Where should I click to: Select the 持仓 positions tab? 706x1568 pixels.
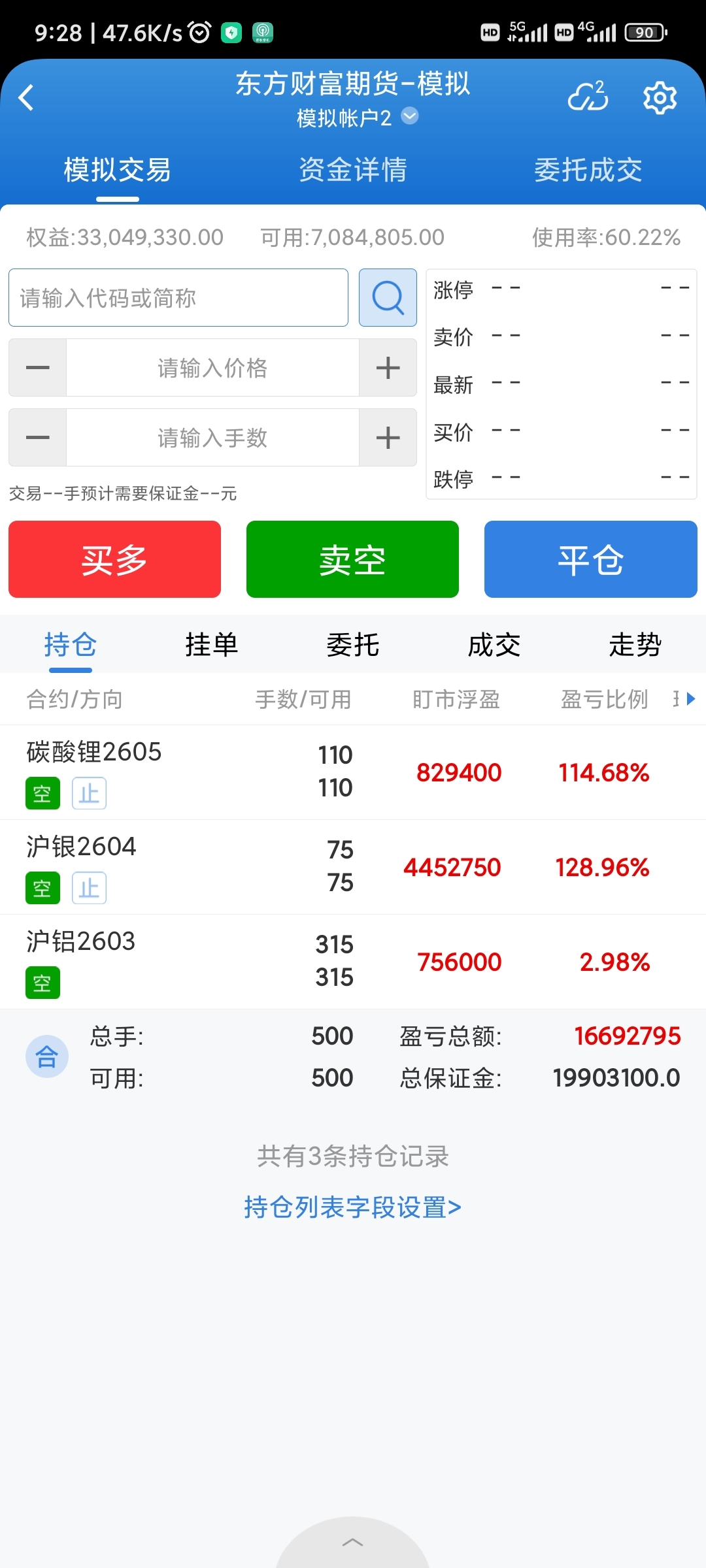tap(71, 645)
